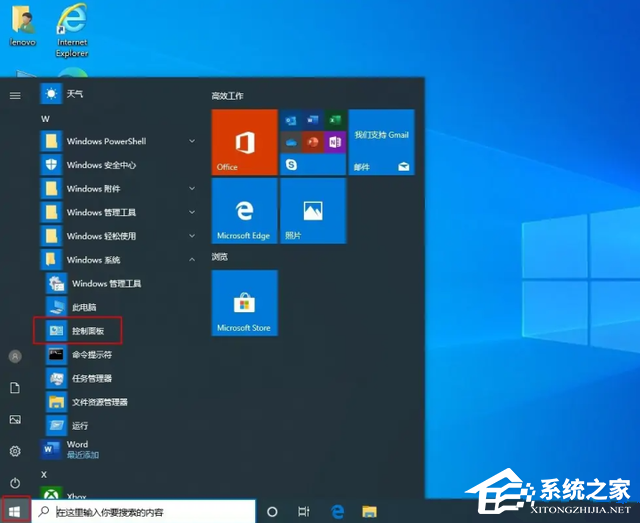Open File Explorer from the taskbar

(369, 512)
